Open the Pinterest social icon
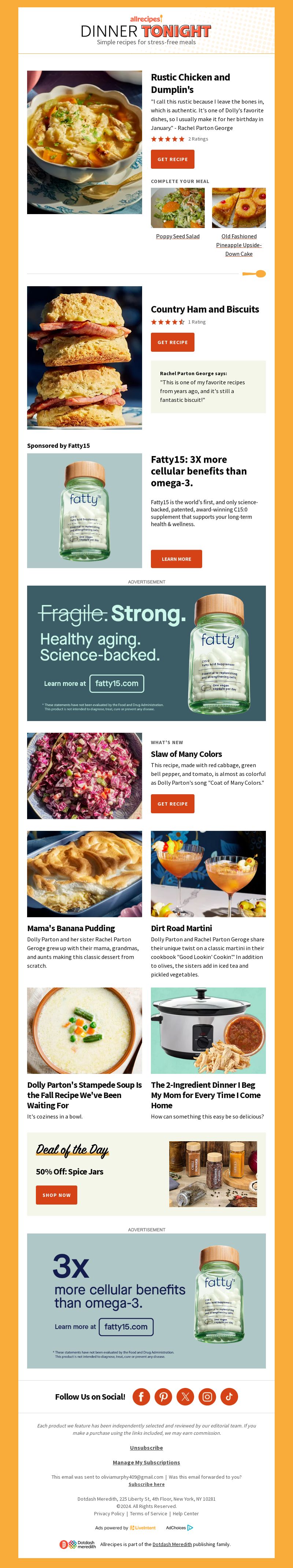This screenshot has height=1568, width=293. [163, 1396]
